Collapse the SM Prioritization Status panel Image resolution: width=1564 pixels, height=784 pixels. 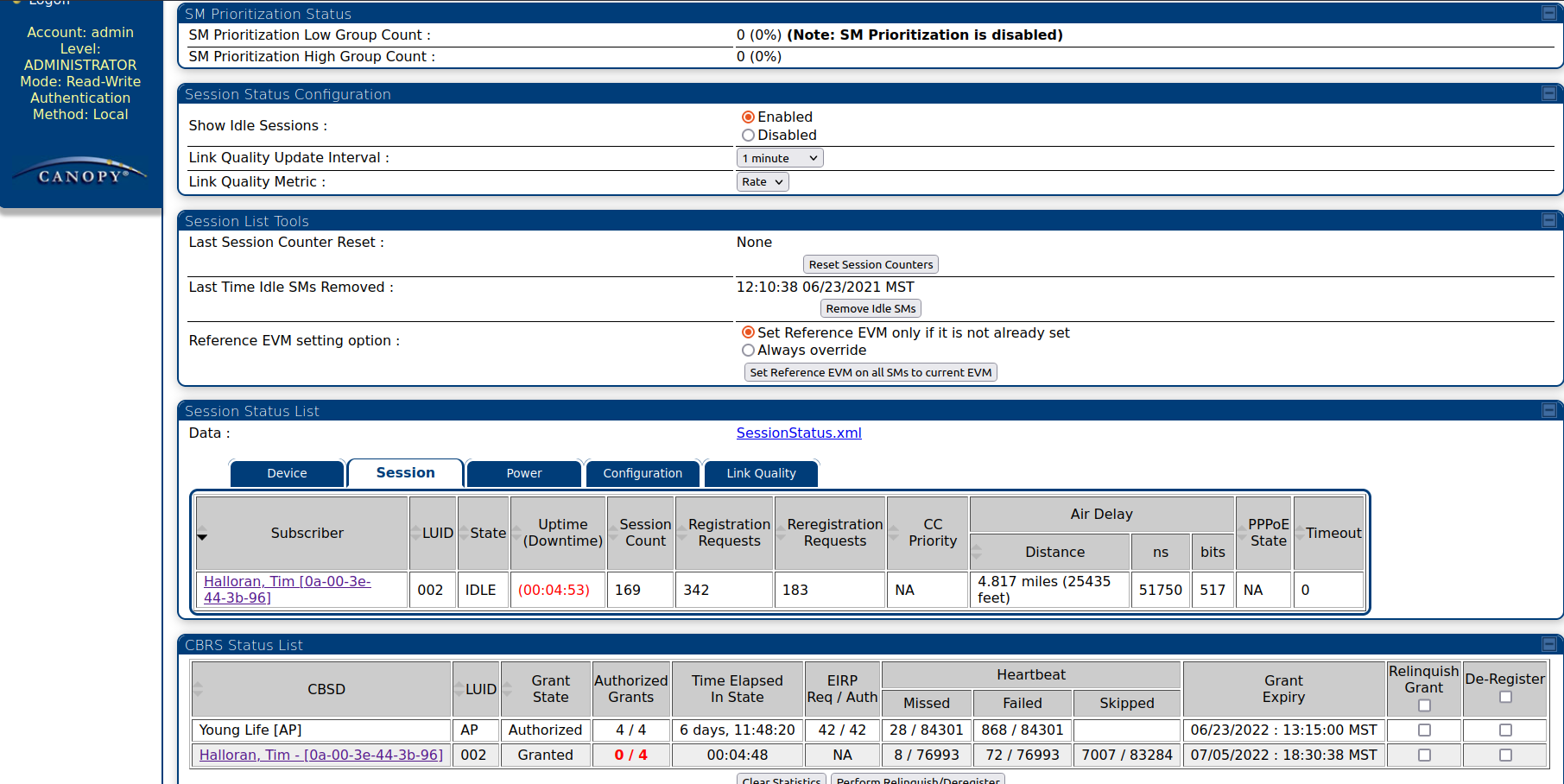tap(1548, 13)
